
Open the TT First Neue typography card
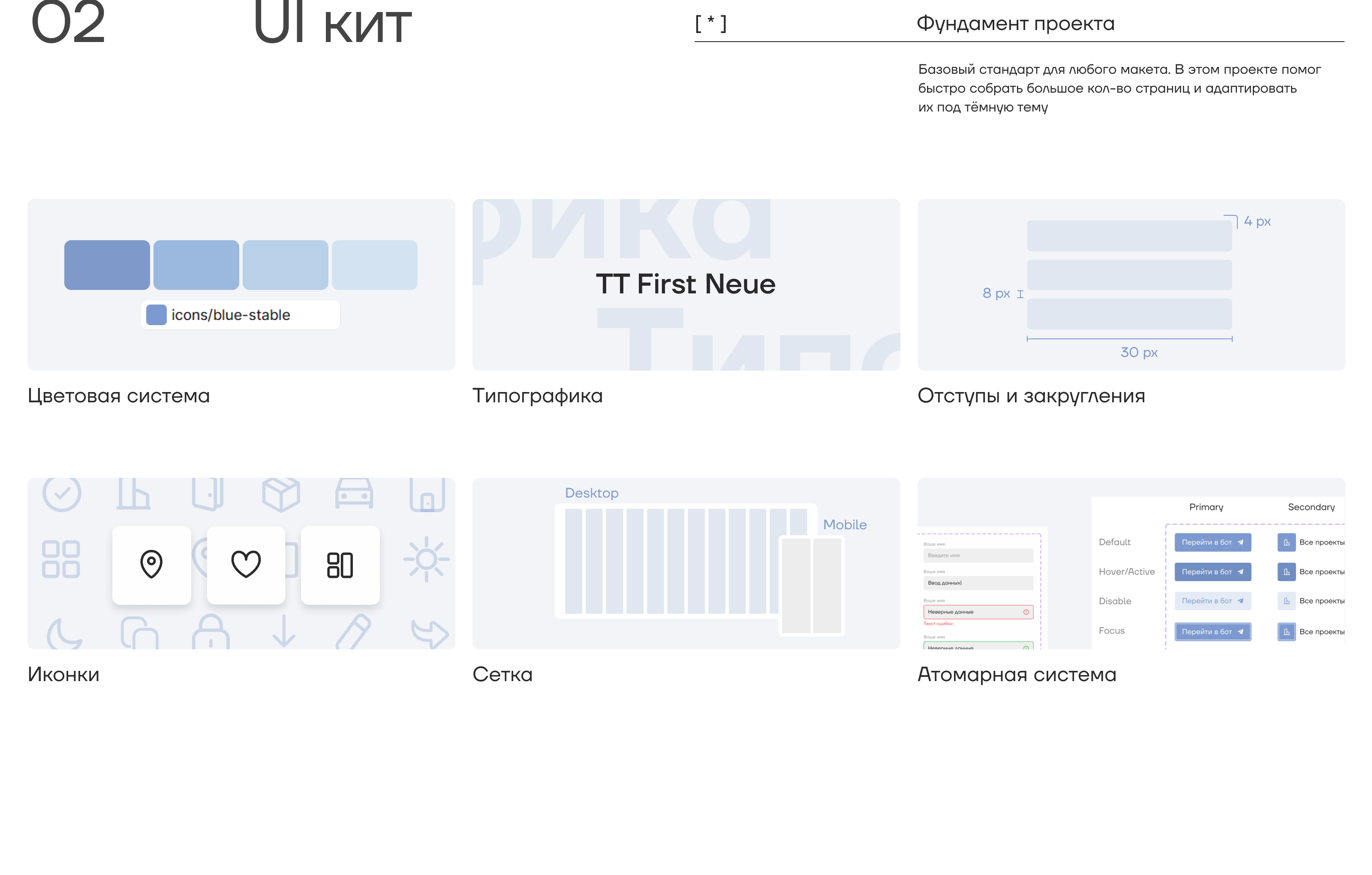(686, 284)
